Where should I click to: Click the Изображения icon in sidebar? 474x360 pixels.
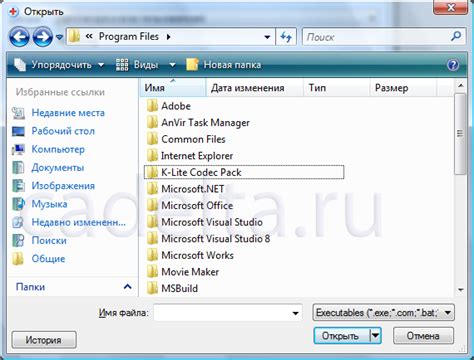pos(18,186)
